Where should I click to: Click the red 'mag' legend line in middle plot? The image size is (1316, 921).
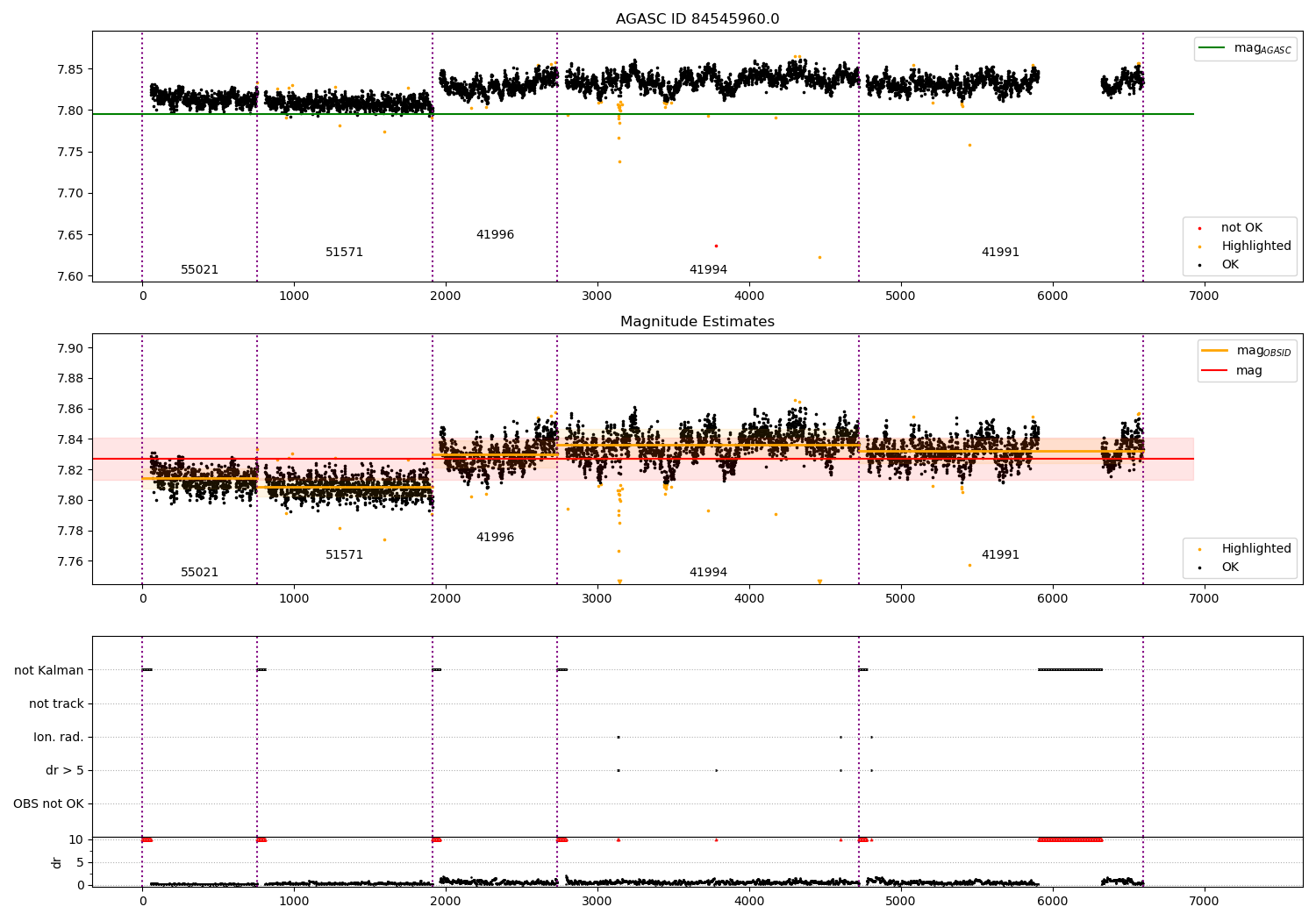tap(1214, 370)
